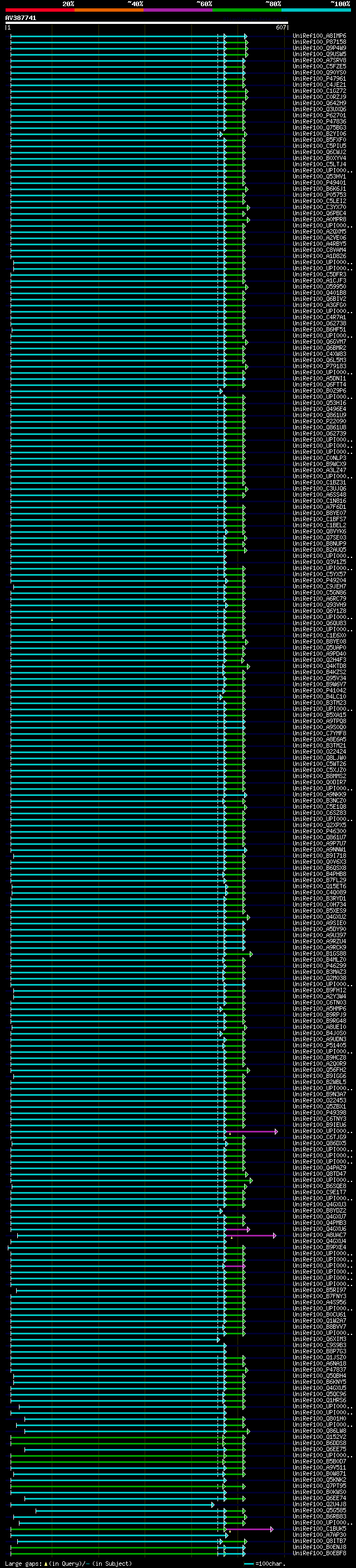This screenshot has width=356, height=1568.
Task: Select hit UniRef100_P47836
Action: (x=319, y=121)
